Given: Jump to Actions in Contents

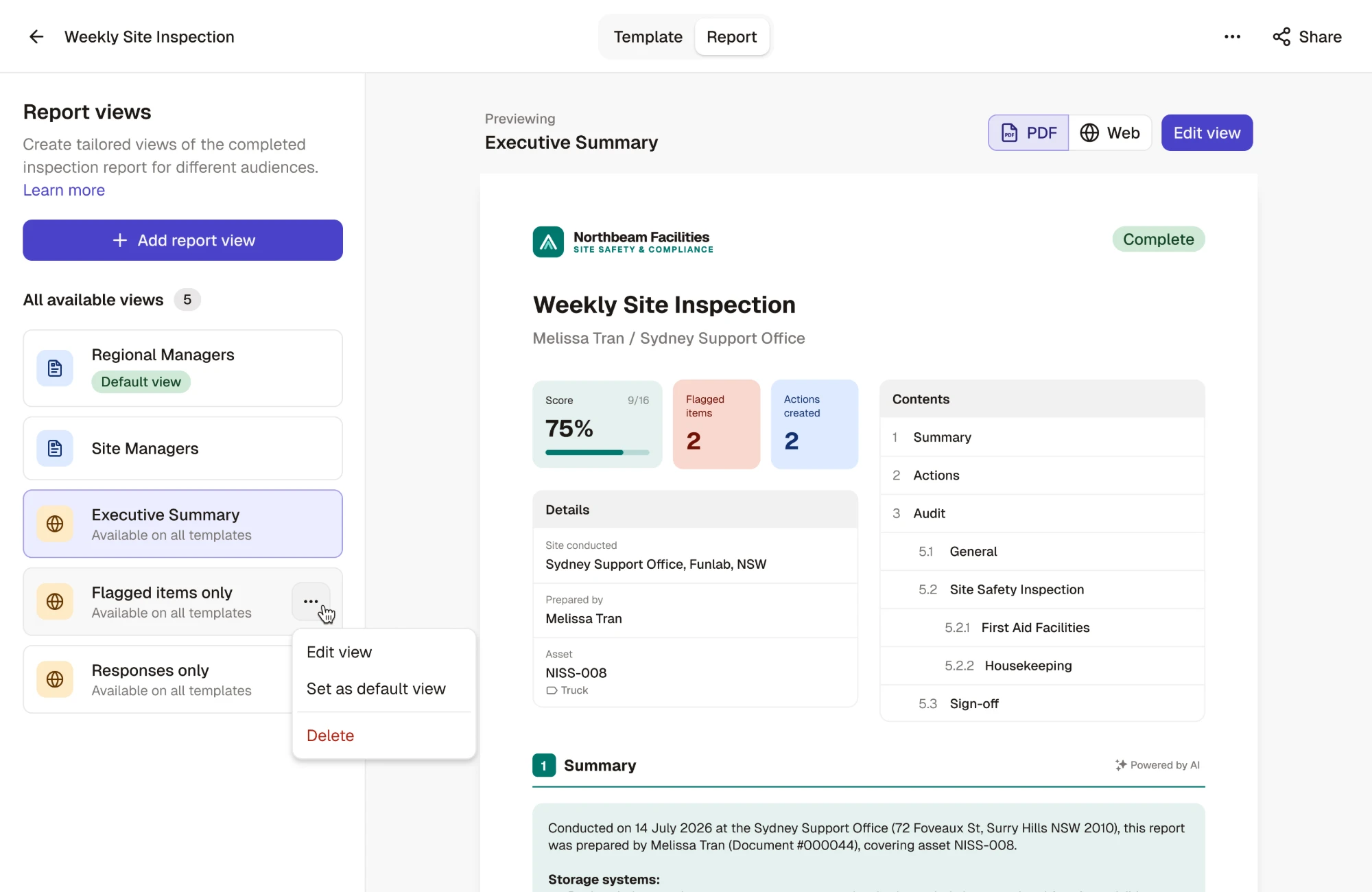Looking at the screenshot, I should [x=1042, y=476].
